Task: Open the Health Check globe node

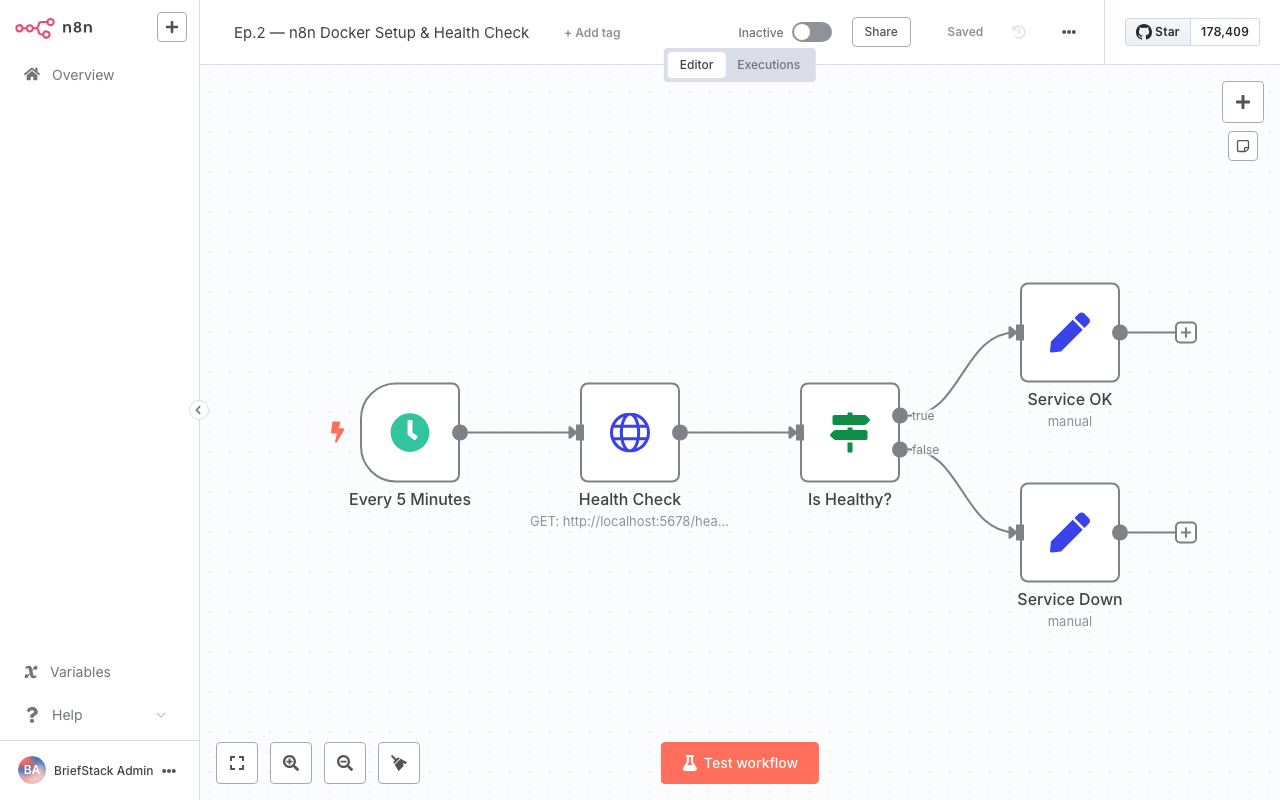Action: tap(630, 433)
